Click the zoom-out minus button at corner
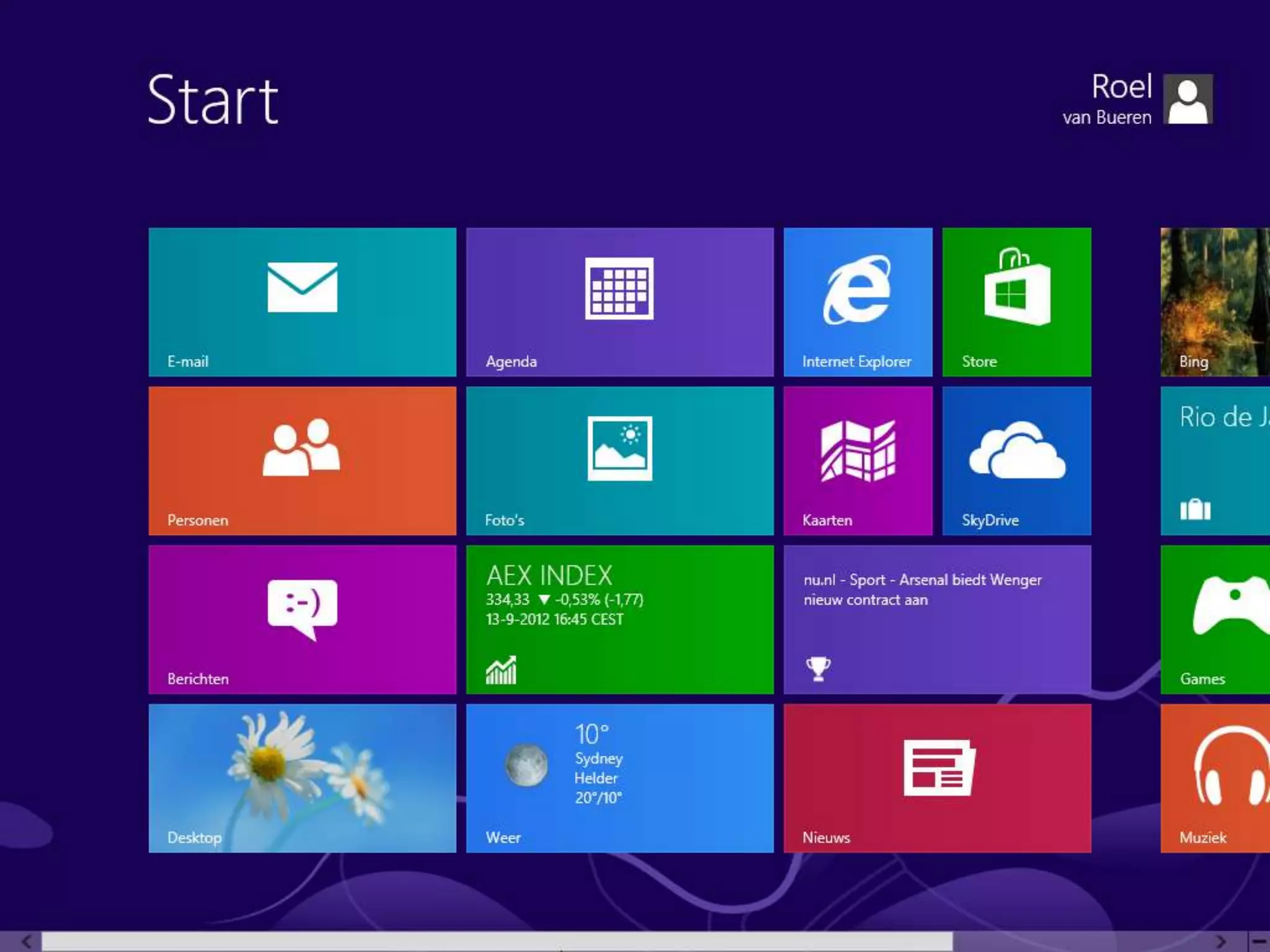This screenshot has width=1270, height=952. pos(1259,942)
